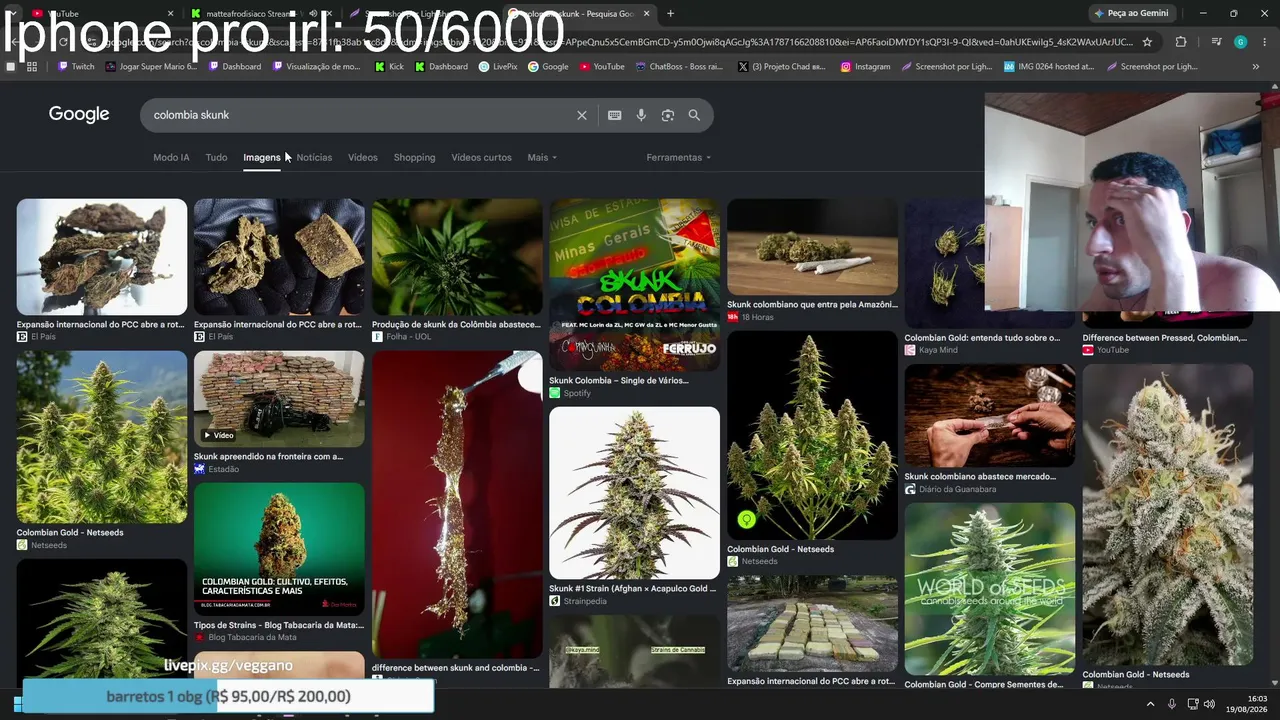
Task: Open the Twitch bookmark
Action: coord(77,67)
